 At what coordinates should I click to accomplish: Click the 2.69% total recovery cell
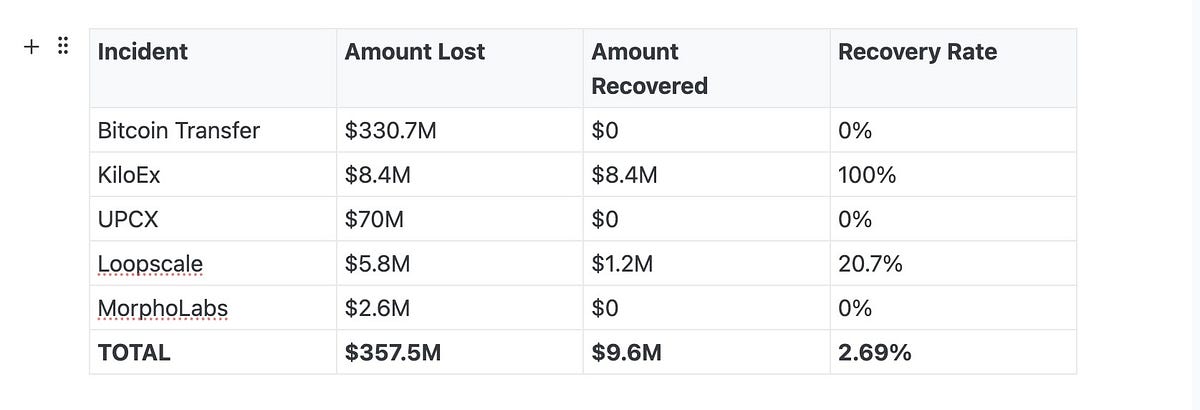tap(953, 353)
